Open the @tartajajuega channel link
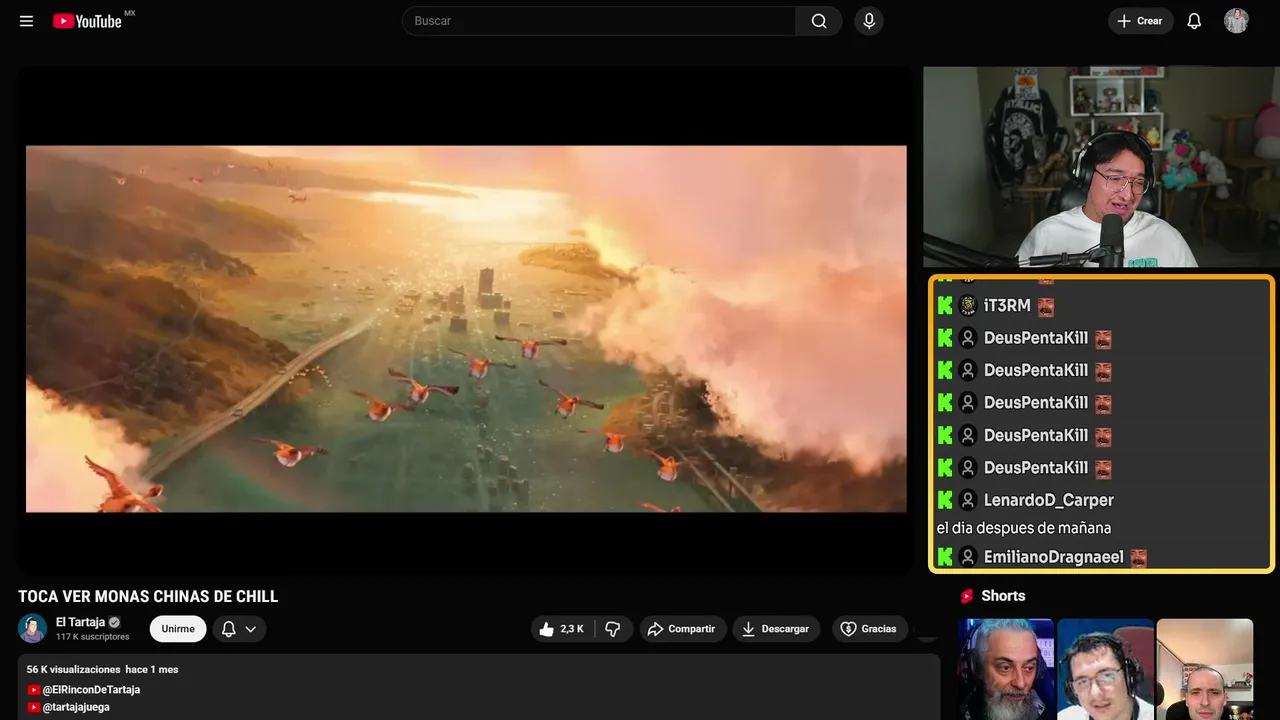Image resolution: width=1280 pixels, height=720 pixels. point(76,707)
